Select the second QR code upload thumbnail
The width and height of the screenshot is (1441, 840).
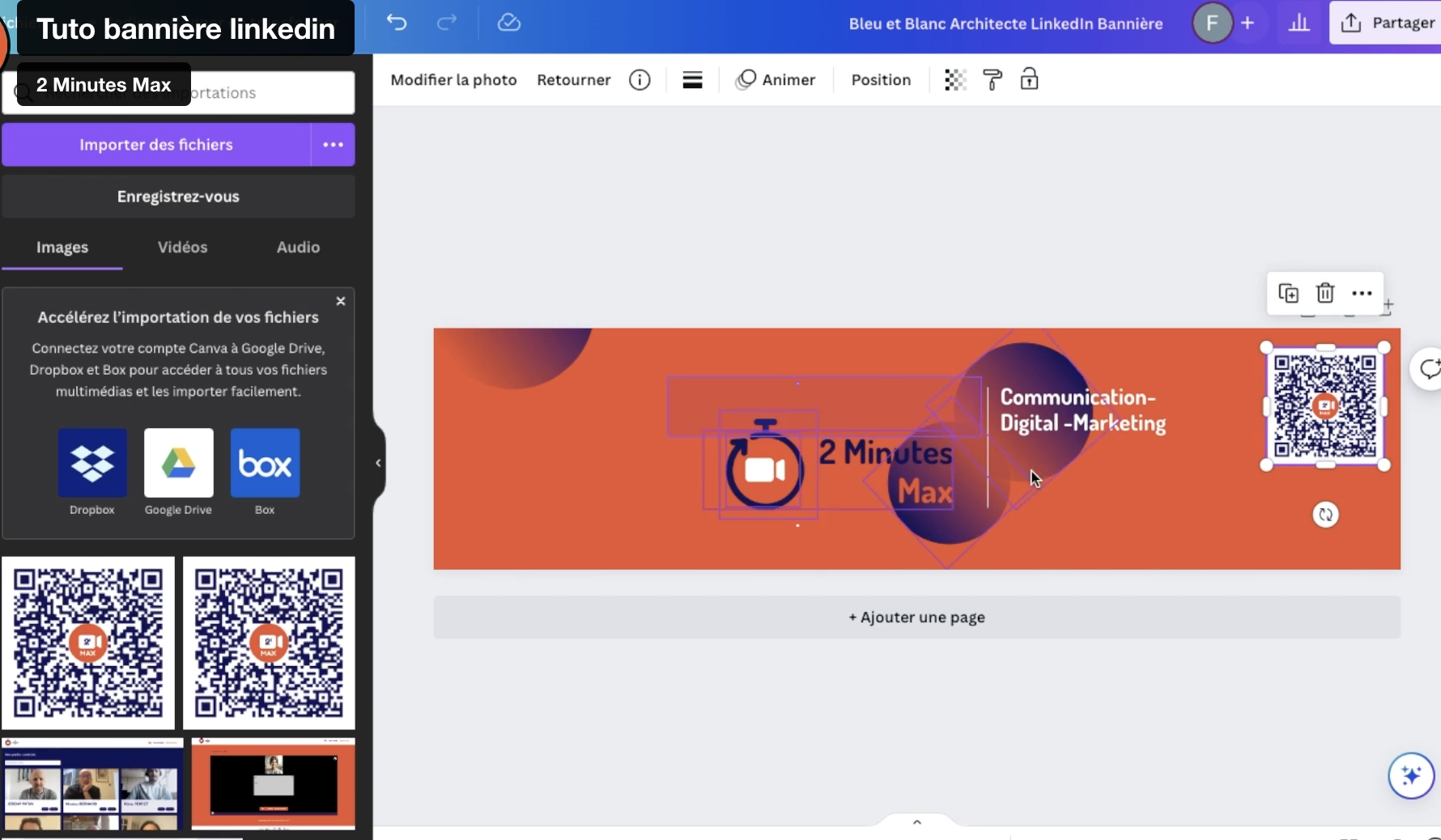(x=269, y=643)
